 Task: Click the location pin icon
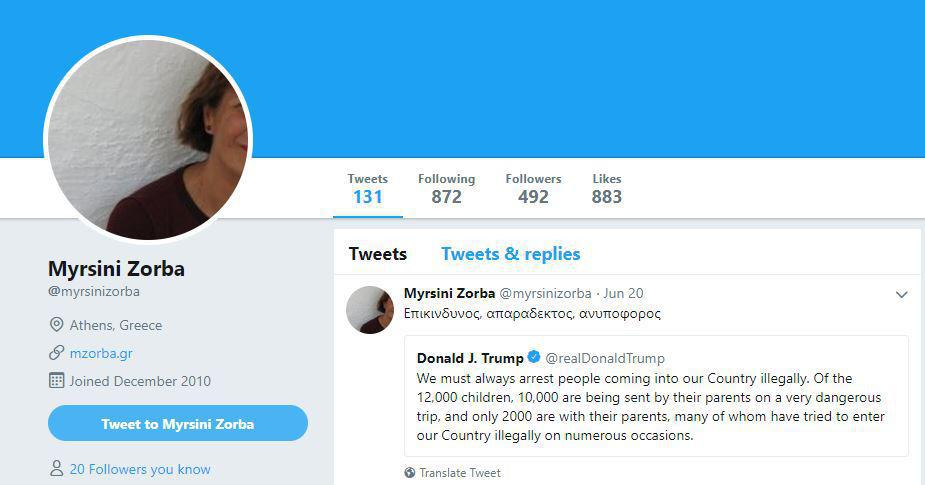tap(56, 325)
